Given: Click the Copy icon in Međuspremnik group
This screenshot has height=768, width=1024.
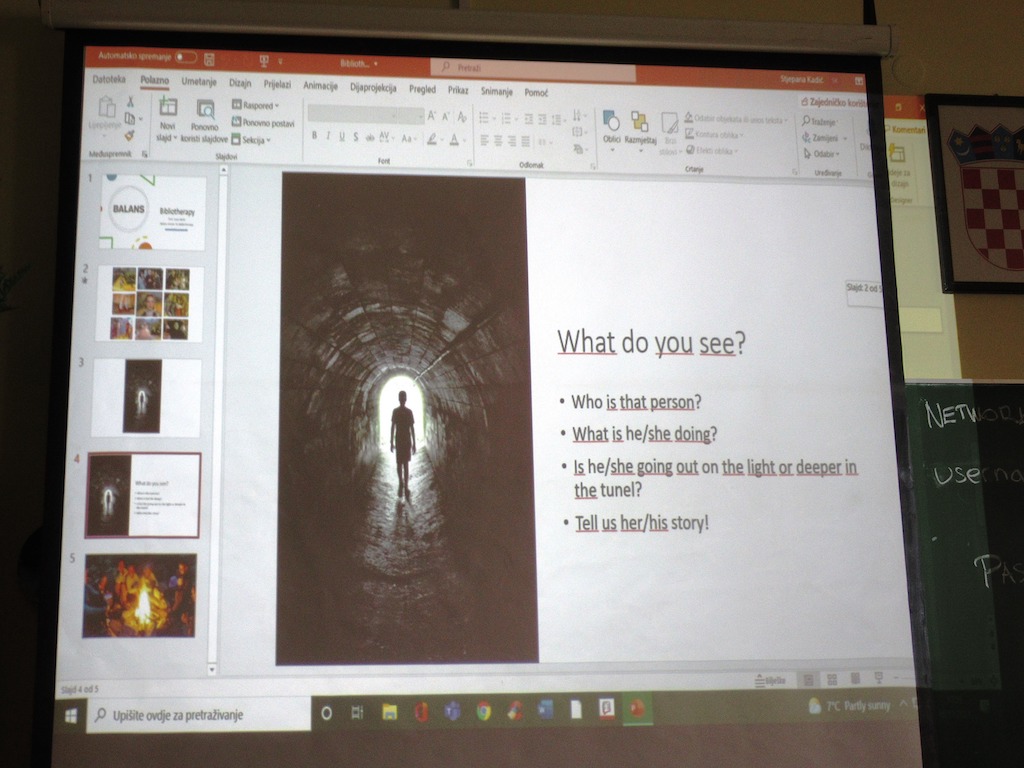Looking at the screenshot, I should (131, 118).
